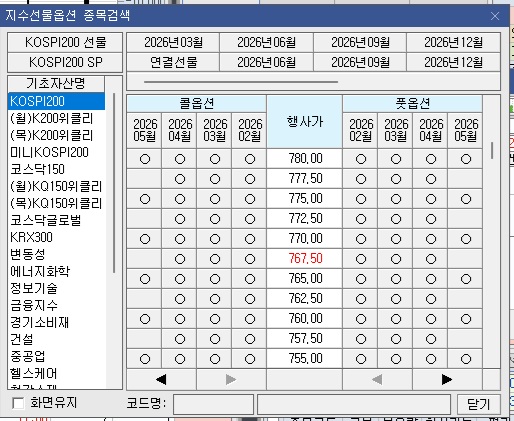
Task: Choose 2026년06월 in the KOSPI200 선물 row
Action: [266, 42]
